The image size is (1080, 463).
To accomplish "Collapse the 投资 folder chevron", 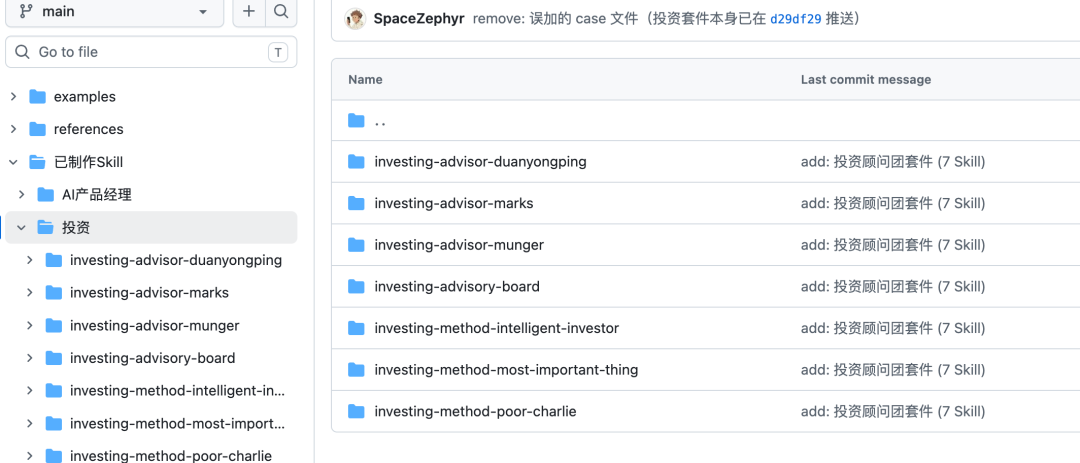I will point(21,227).
